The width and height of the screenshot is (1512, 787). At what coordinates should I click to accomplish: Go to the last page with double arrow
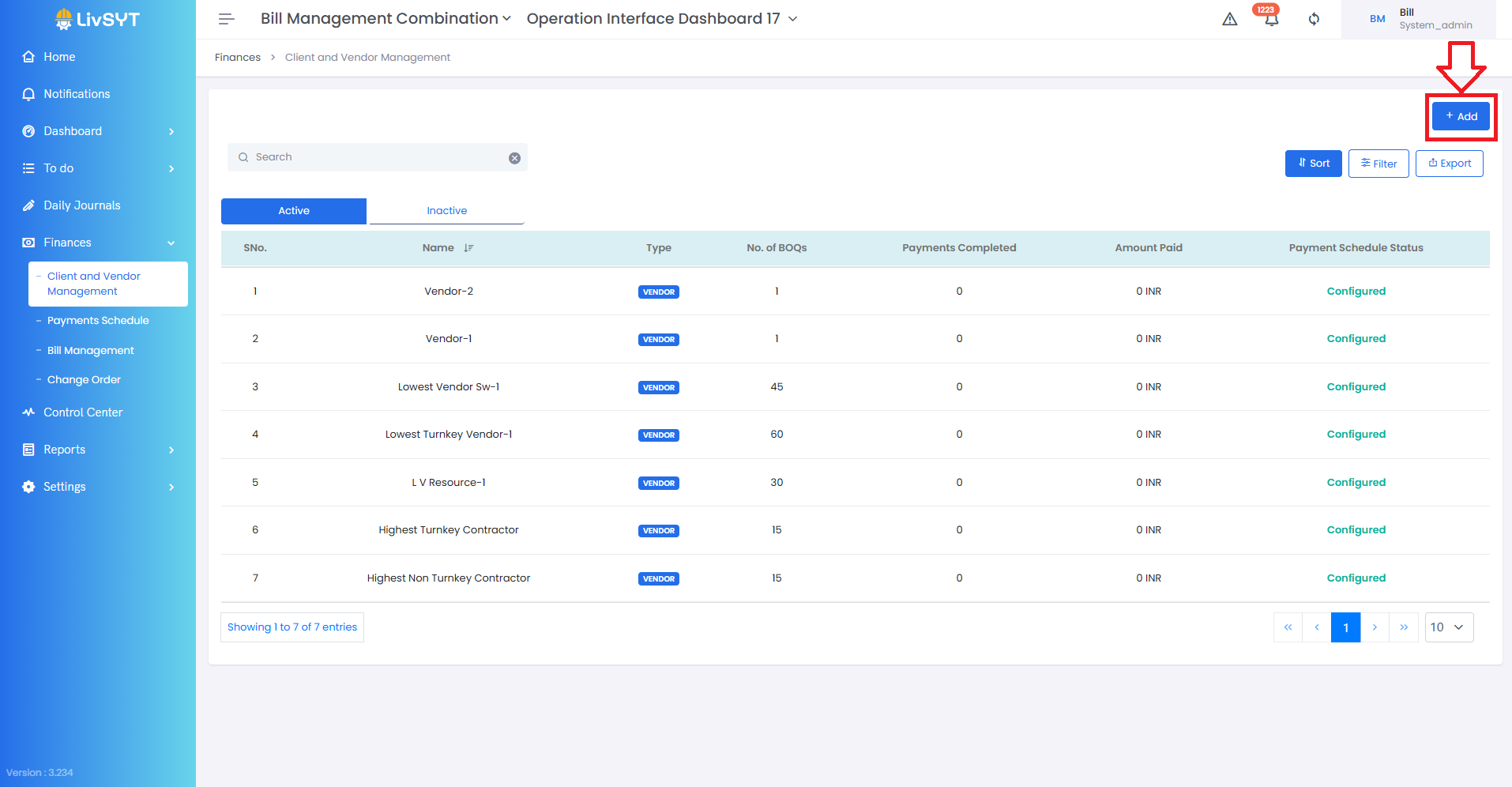[1404, 627]
